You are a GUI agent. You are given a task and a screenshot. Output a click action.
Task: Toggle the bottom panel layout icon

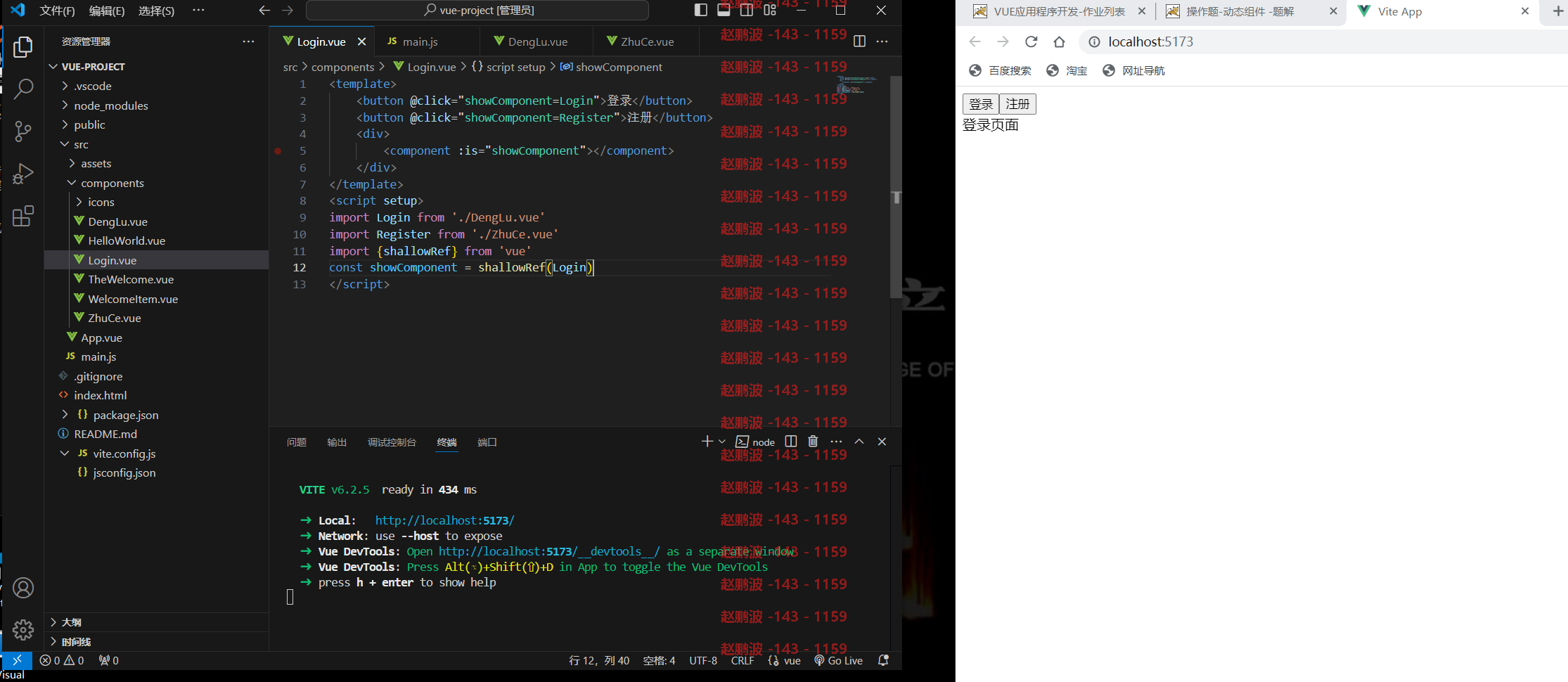pyautogui.click(x=724, y=10)
